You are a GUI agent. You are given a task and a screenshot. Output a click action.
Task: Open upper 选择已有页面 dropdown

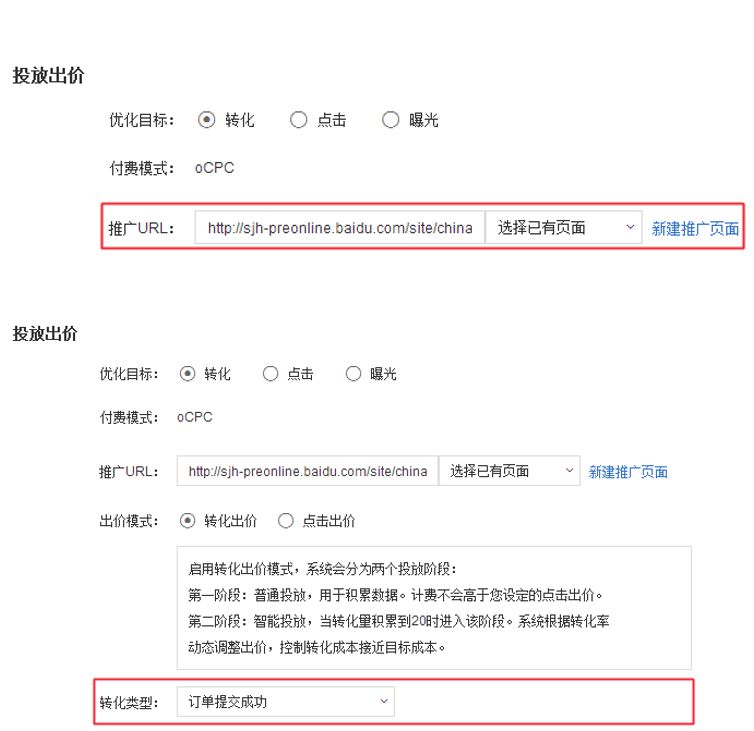(564, 227)
